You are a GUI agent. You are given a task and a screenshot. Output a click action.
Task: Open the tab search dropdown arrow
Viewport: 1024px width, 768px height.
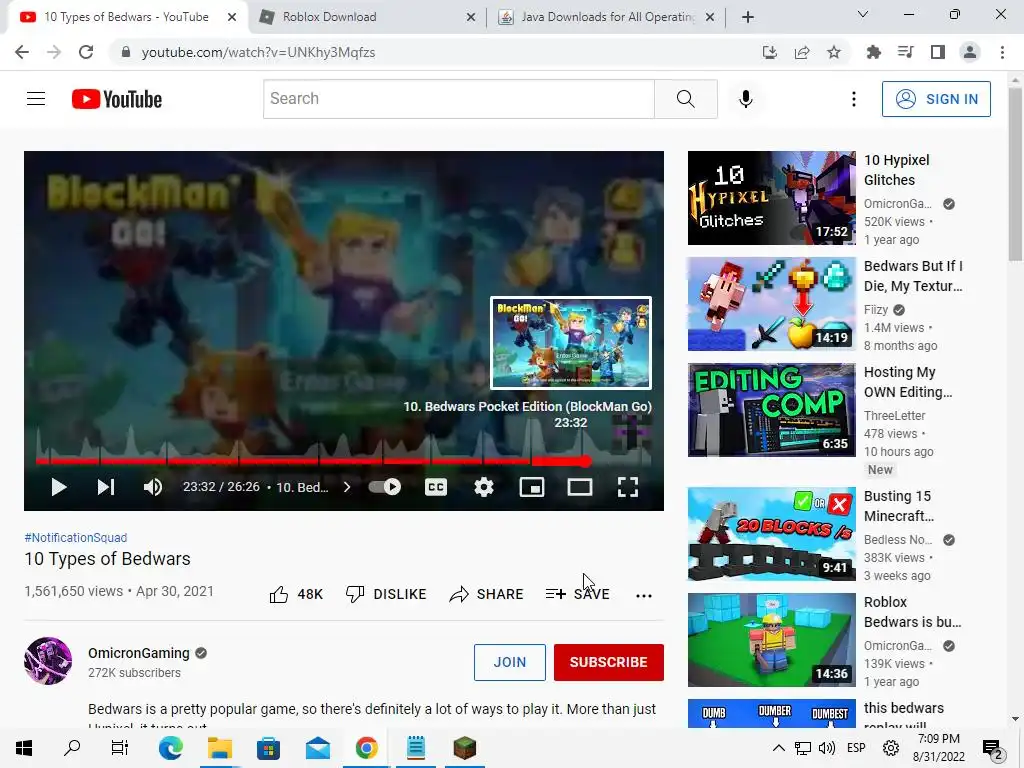pyautogui.click(x=863, y=14)
